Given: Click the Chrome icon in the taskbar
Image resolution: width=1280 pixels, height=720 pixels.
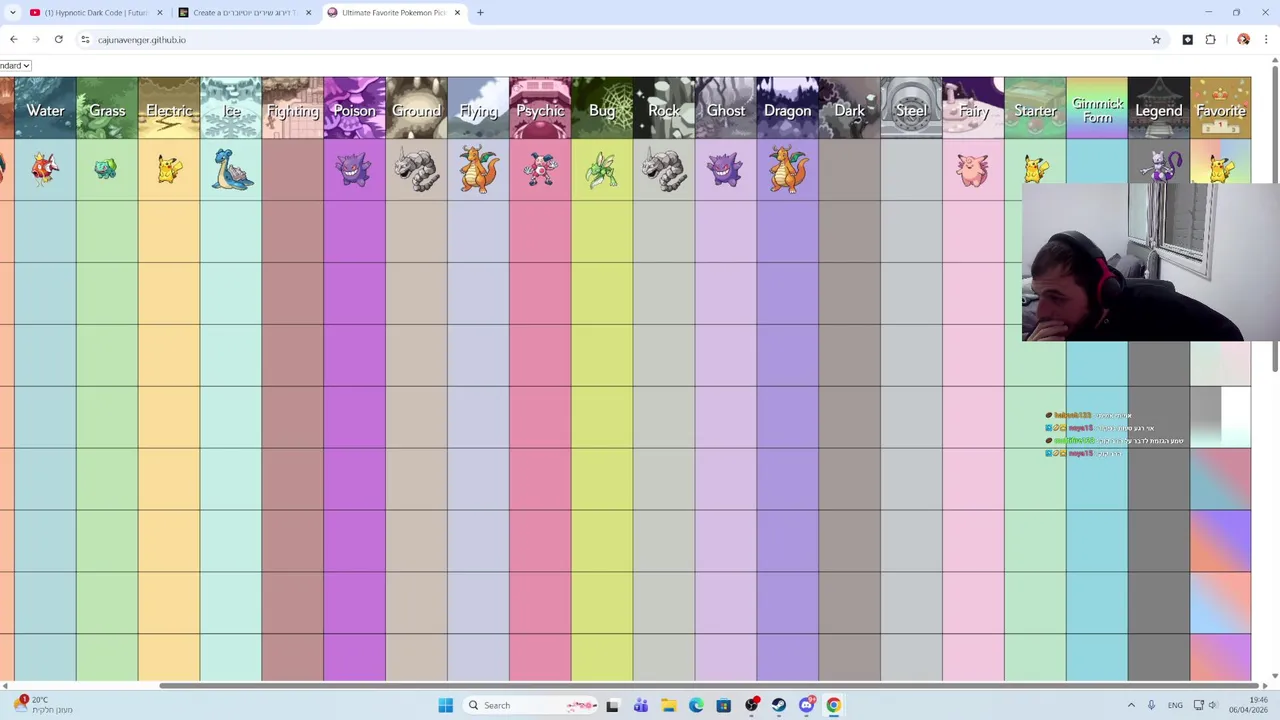Looking at the screenshot, I should [x=833, y=705].
